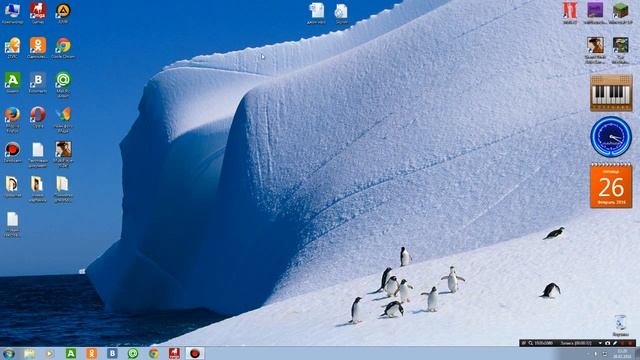The width and height of the screenshot is (640, 360).
Task: Open File Explorer from the taskbar
Action: [29, 353]
